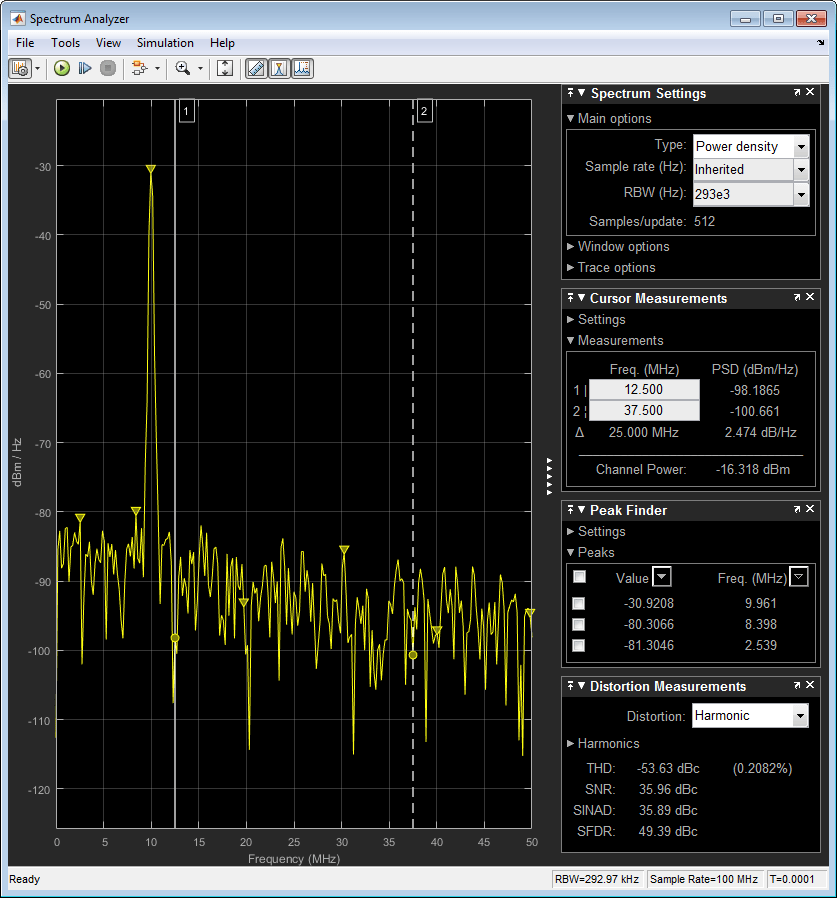Expand the Harmonics section
The height and width of the screenshot is (898, 837).
tap(608, 743)
